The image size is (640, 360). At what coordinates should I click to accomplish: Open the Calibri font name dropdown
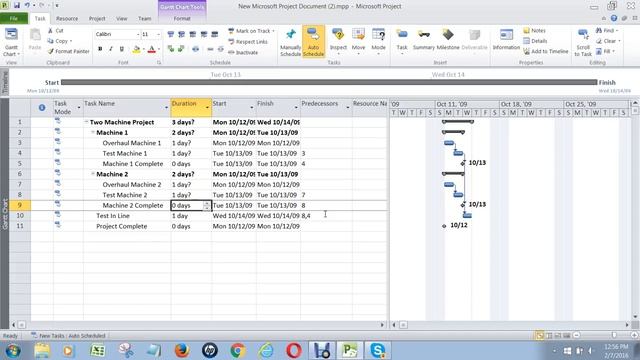click(x=138, y=34)
